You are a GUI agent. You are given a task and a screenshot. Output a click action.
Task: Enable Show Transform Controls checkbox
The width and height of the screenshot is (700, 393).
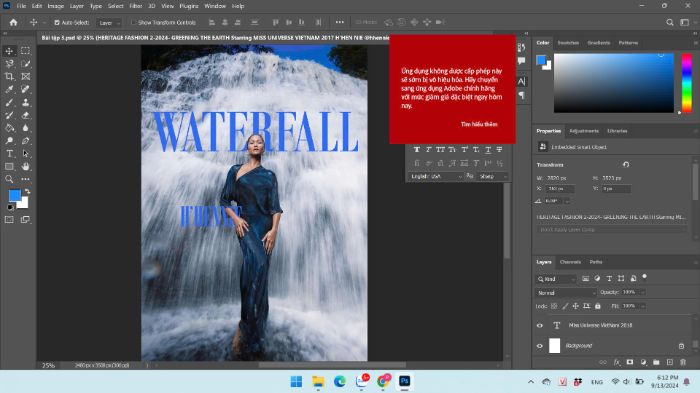point(133,22)
